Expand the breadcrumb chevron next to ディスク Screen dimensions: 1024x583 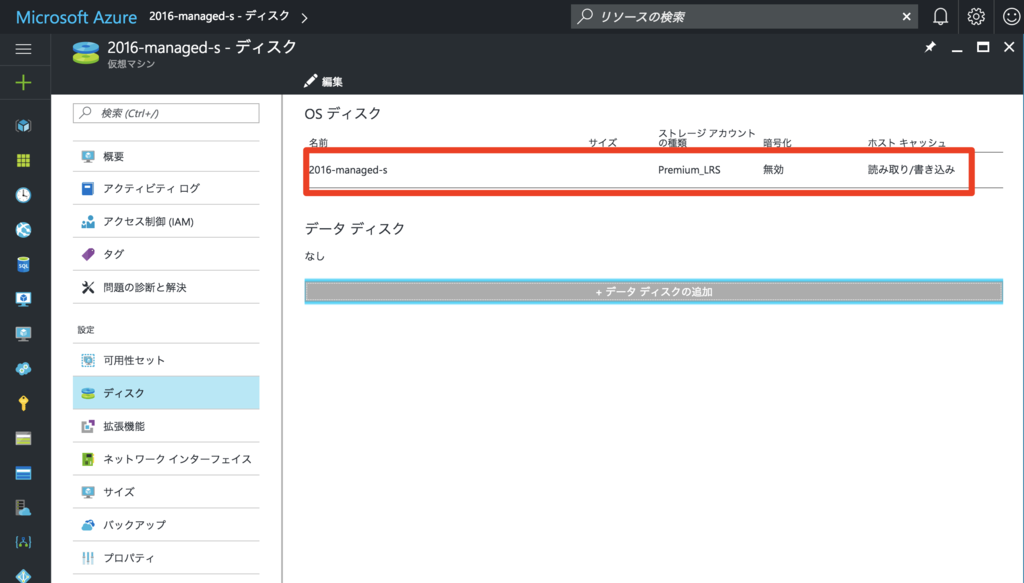point(305,16)
